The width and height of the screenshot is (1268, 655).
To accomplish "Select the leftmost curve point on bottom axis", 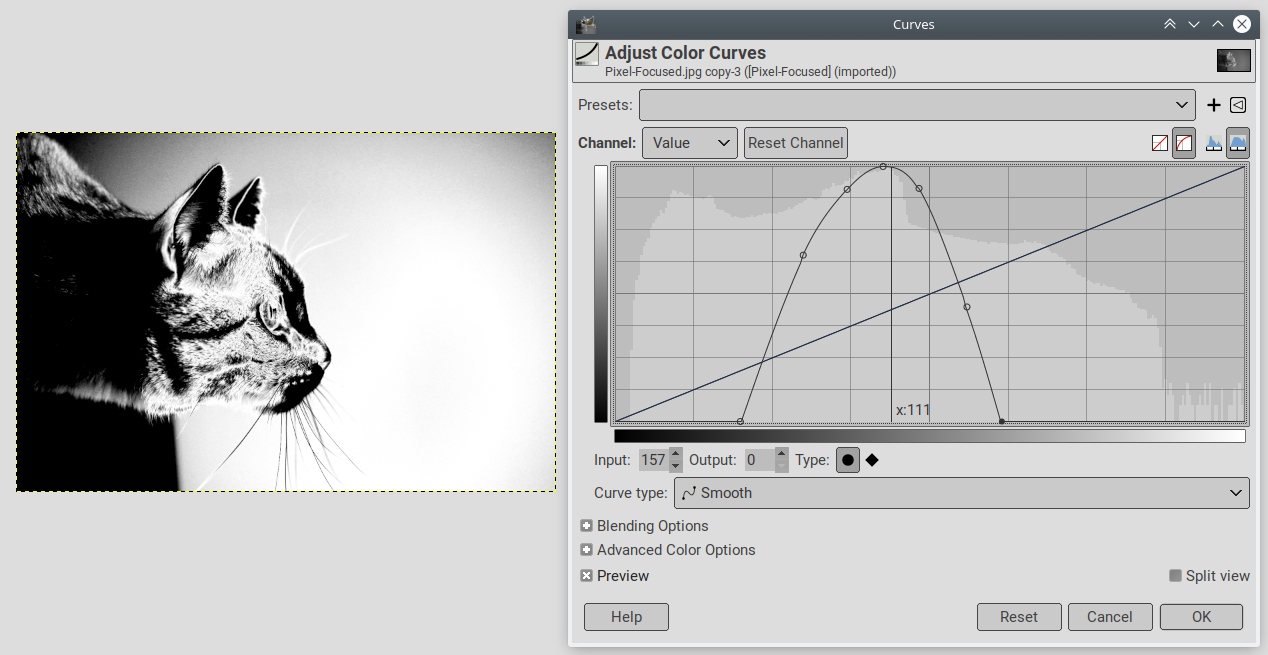I will pos(740,421).
